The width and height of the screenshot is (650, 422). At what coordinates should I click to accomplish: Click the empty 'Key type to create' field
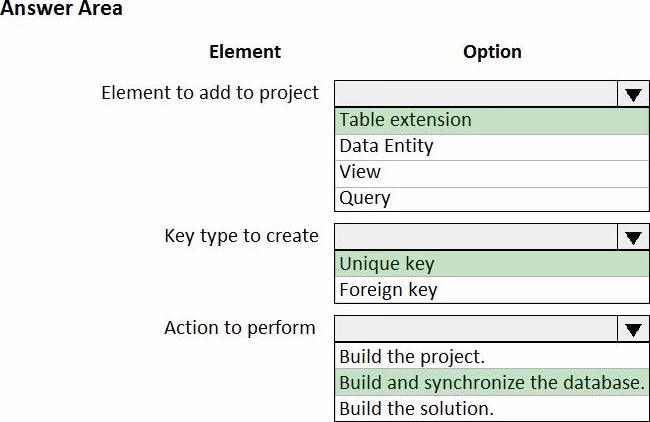point(475,238)
